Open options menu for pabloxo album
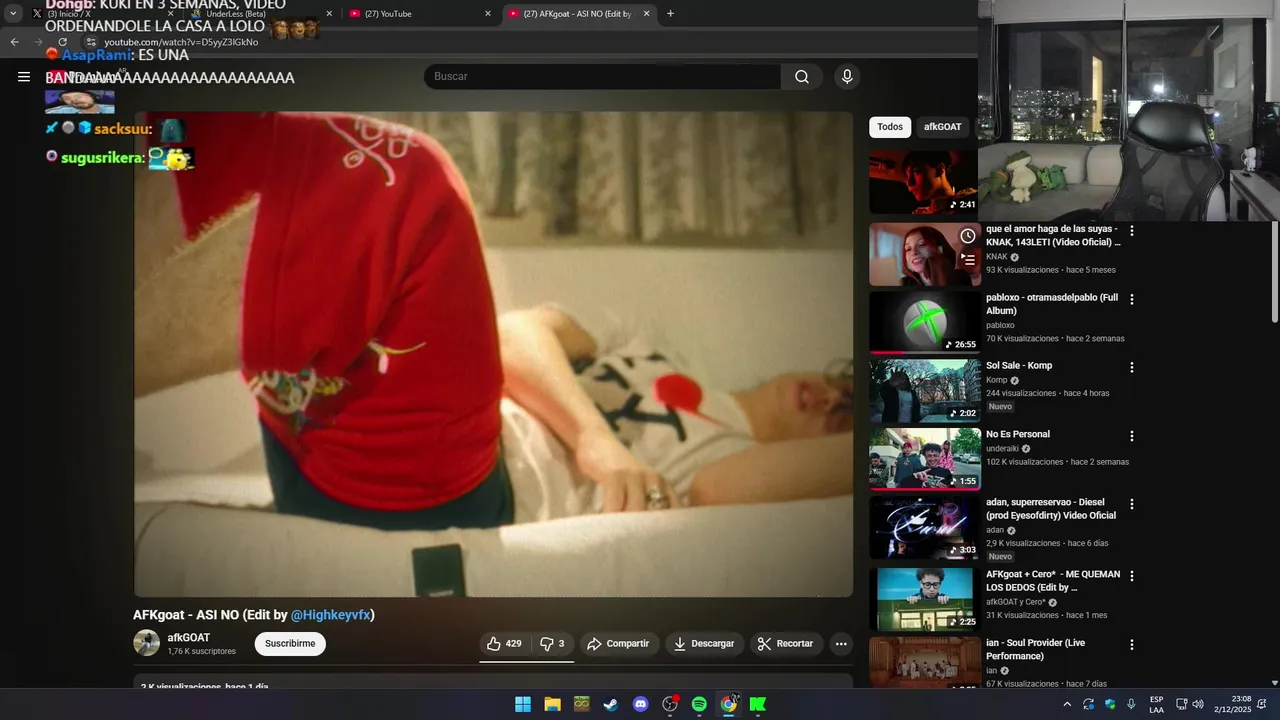The image size is (1280, 720). 1132,299
